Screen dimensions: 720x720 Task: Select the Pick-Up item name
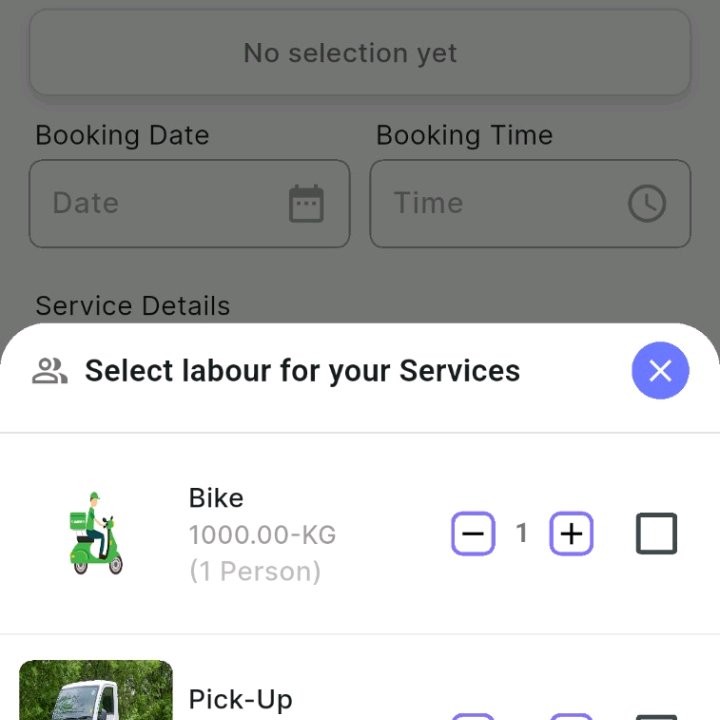point(240,700)
